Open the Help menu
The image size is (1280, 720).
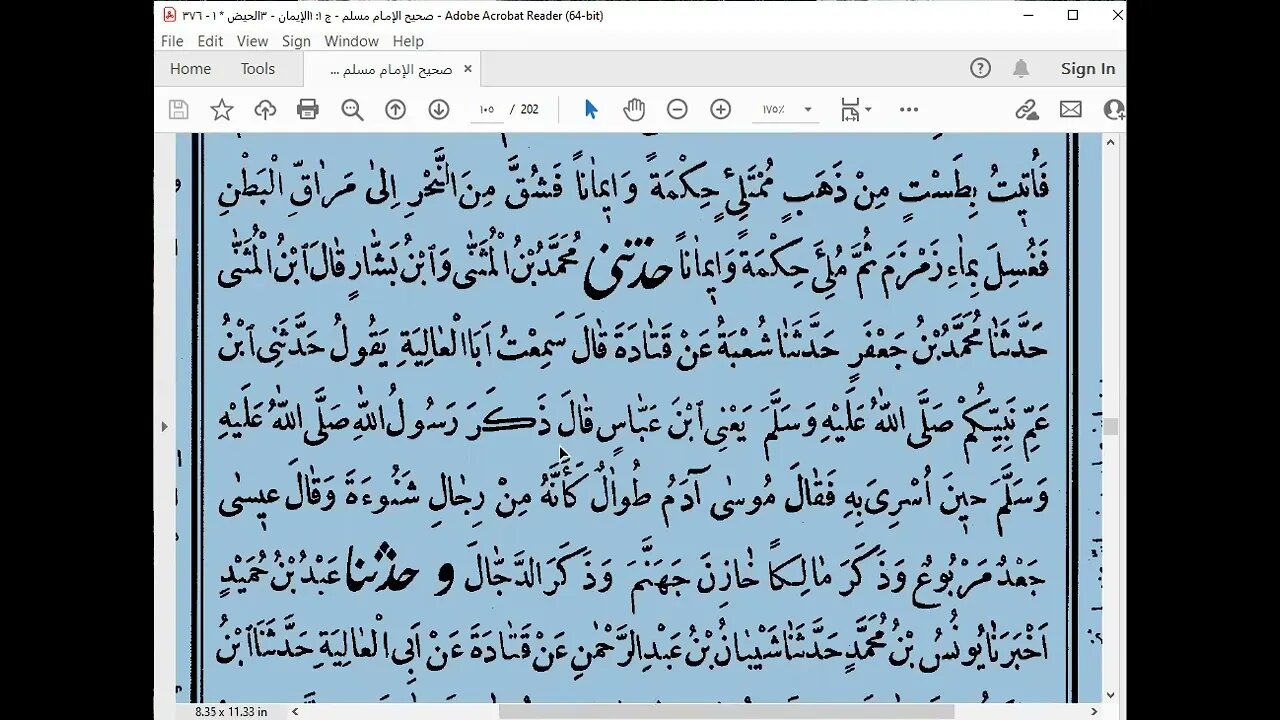click(408, 41)
